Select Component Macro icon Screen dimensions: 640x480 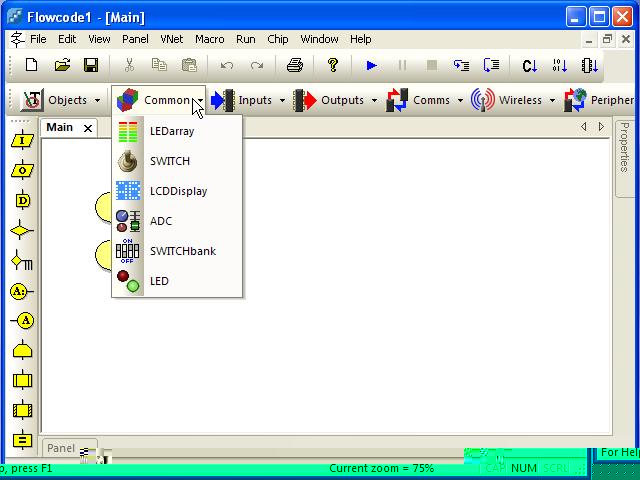click(22, 410)
